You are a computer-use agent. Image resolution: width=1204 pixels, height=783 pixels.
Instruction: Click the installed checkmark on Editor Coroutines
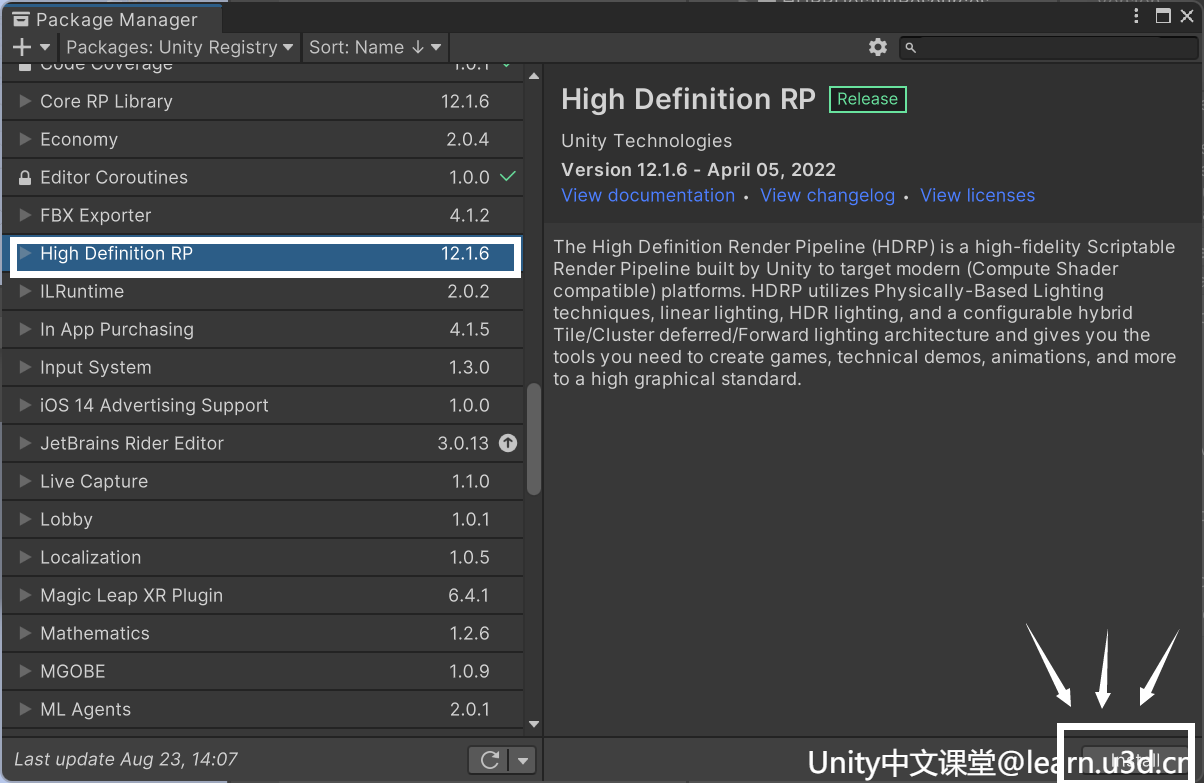(508, 176)
